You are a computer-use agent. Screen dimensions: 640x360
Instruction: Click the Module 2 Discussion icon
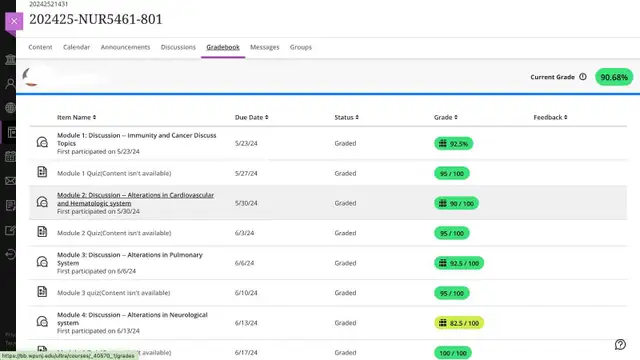click(42, 202)
